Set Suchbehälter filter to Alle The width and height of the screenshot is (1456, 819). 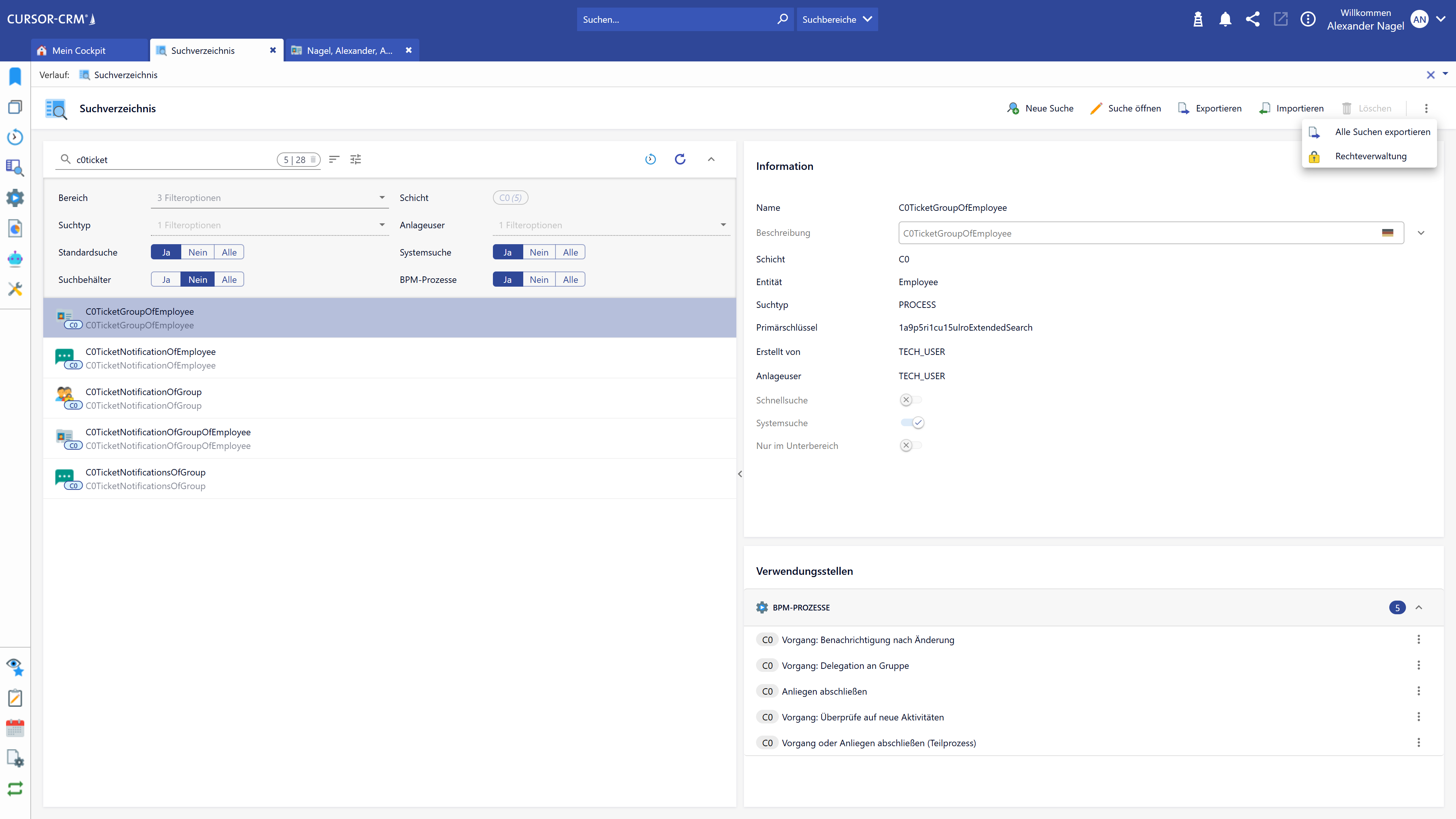click(x=229, y=279)
